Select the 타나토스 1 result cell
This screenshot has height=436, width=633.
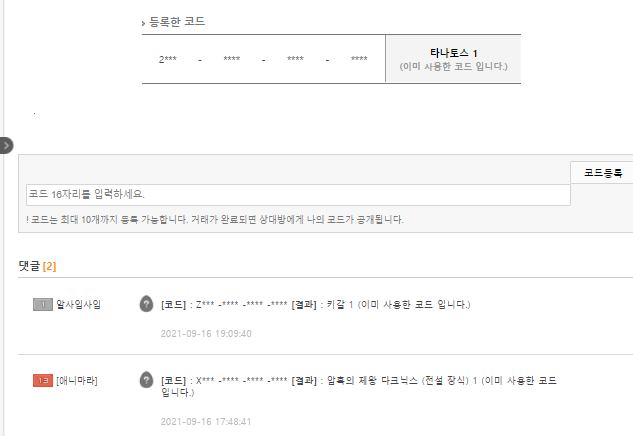pyautogui.click(x=453, y=59)
